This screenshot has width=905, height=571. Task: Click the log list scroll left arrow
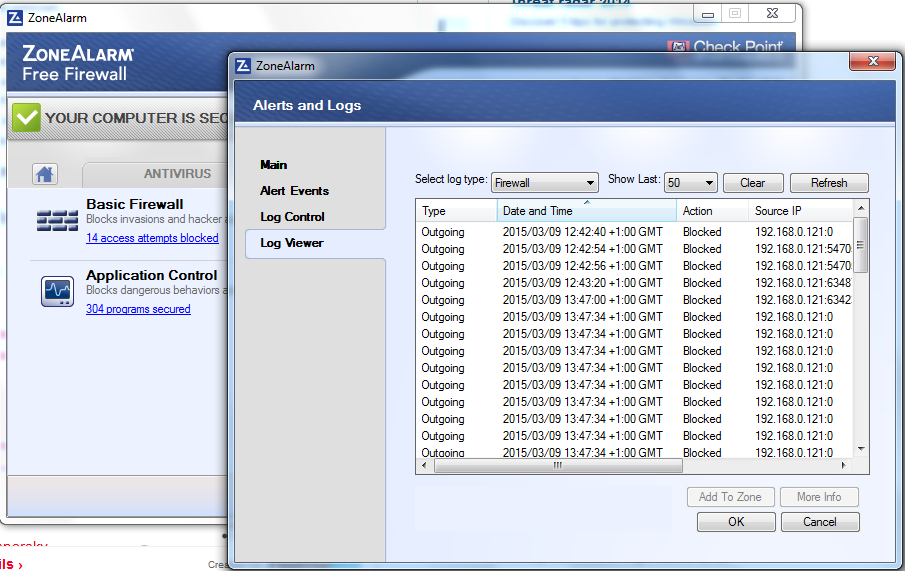click(424, 465)
